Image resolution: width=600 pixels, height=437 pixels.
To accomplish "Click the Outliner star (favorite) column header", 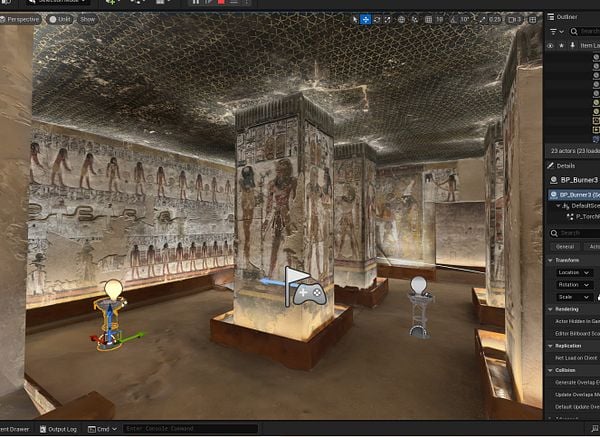I will 561,46.
